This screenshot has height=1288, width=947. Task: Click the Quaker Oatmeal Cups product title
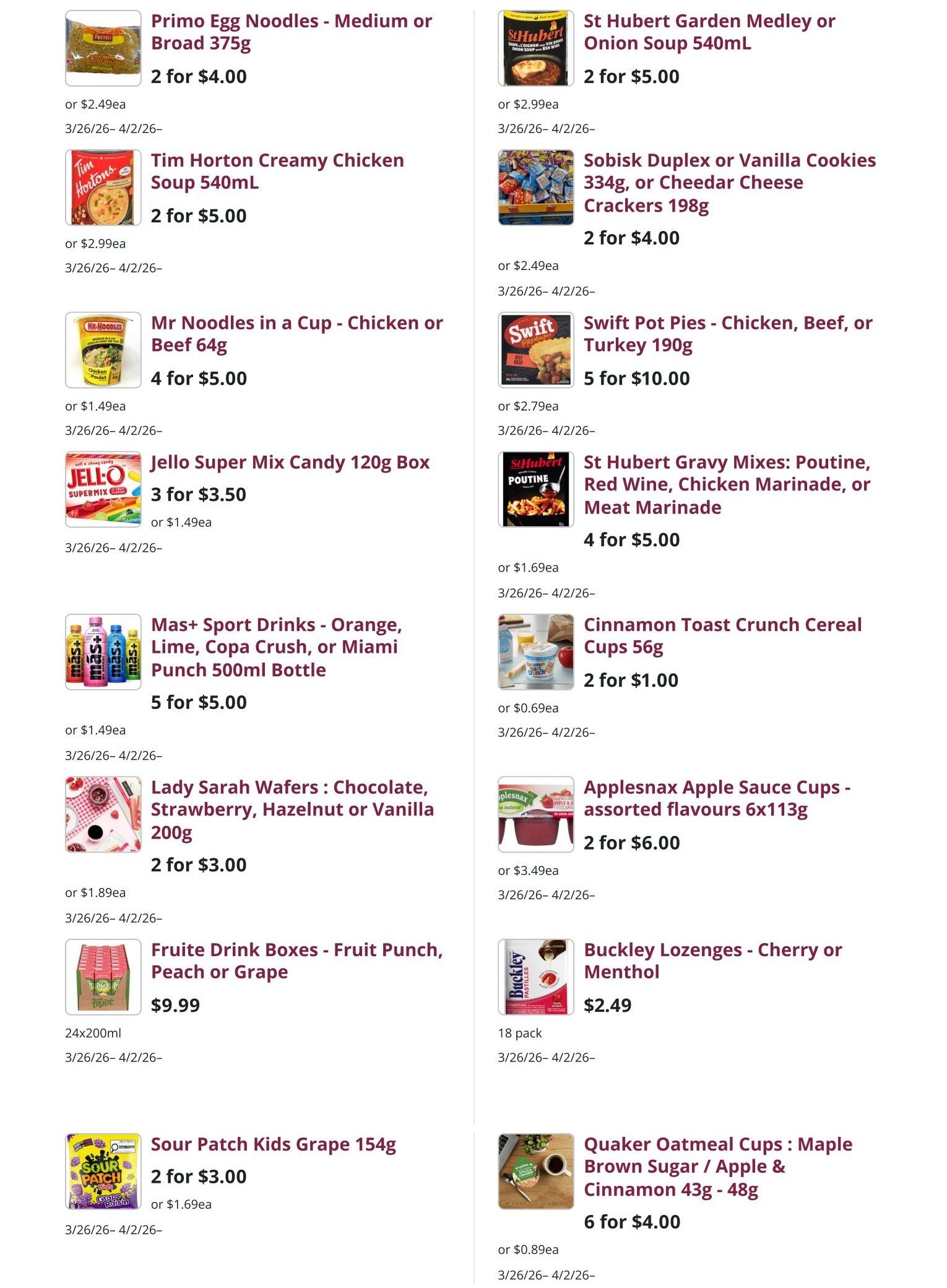717,1167
